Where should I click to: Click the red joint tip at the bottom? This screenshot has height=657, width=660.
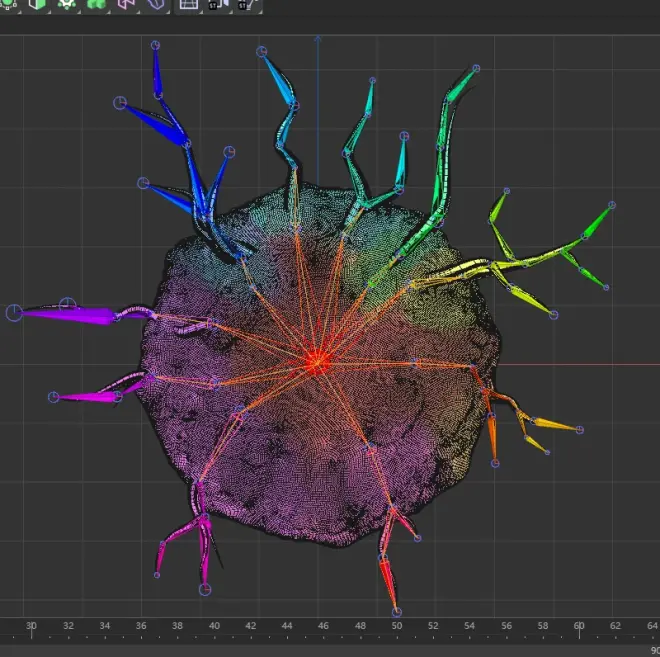(x=397, y=611)
